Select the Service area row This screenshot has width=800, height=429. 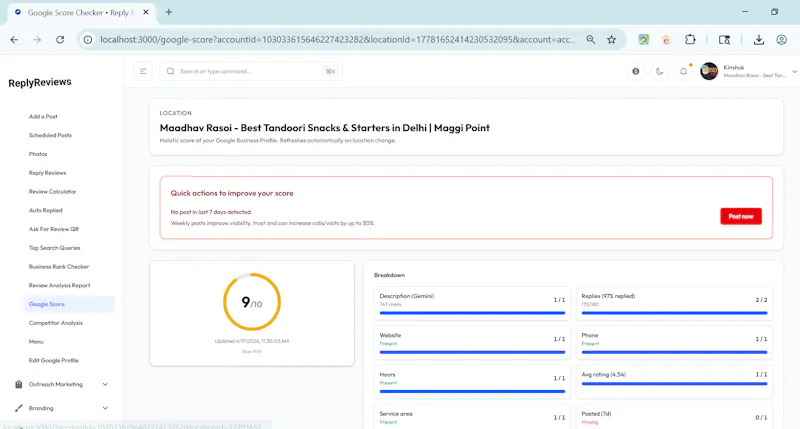472,417
